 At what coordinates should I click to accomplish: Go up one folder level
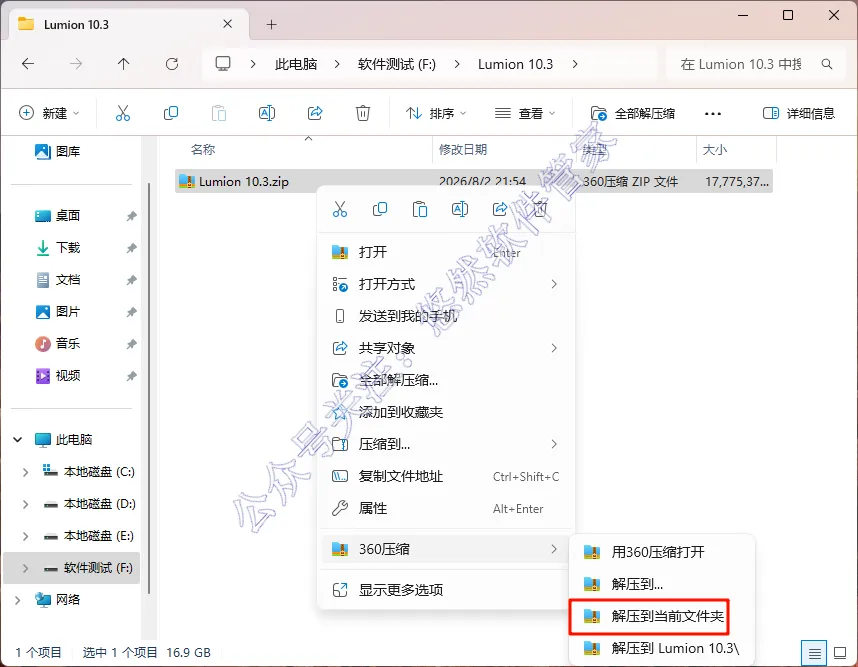point(124,64)
